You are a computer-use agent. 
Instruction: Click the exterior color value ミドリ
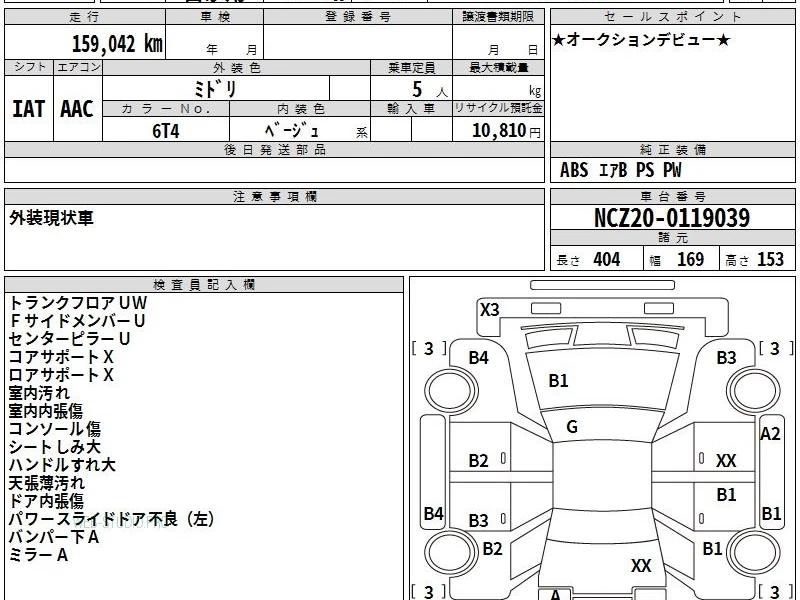click(x=216, y=89)
